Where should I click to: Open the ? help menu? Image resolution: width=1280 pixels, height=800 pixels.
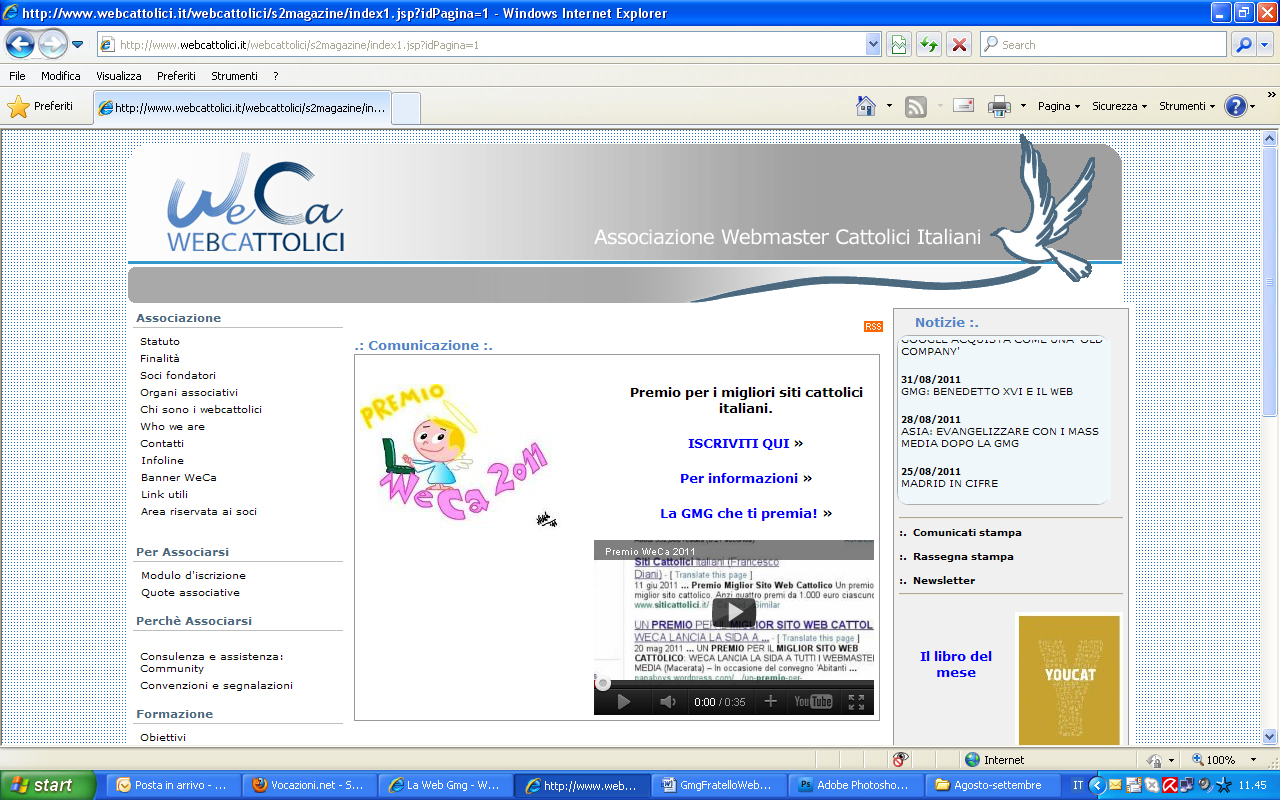pyautogui.click(x=276, y=76)
